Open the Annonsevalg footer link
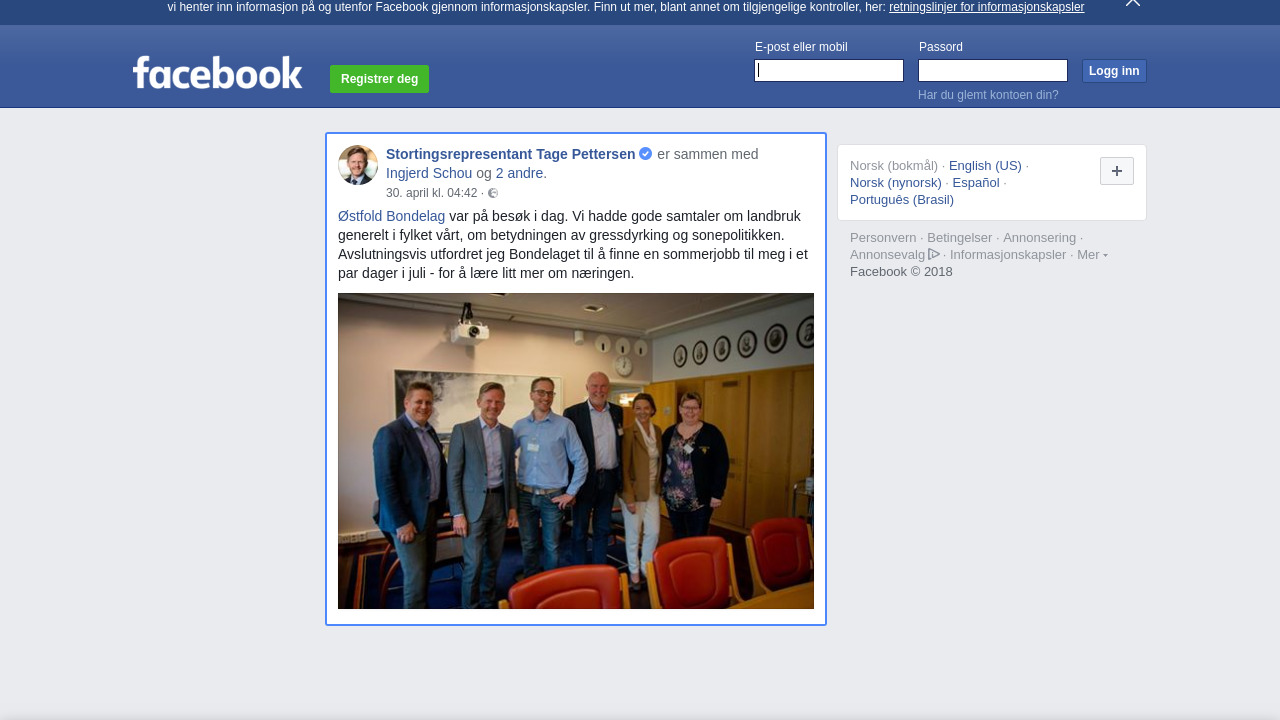The height and width of the screenshot is (720, 1280). (888, 255)
